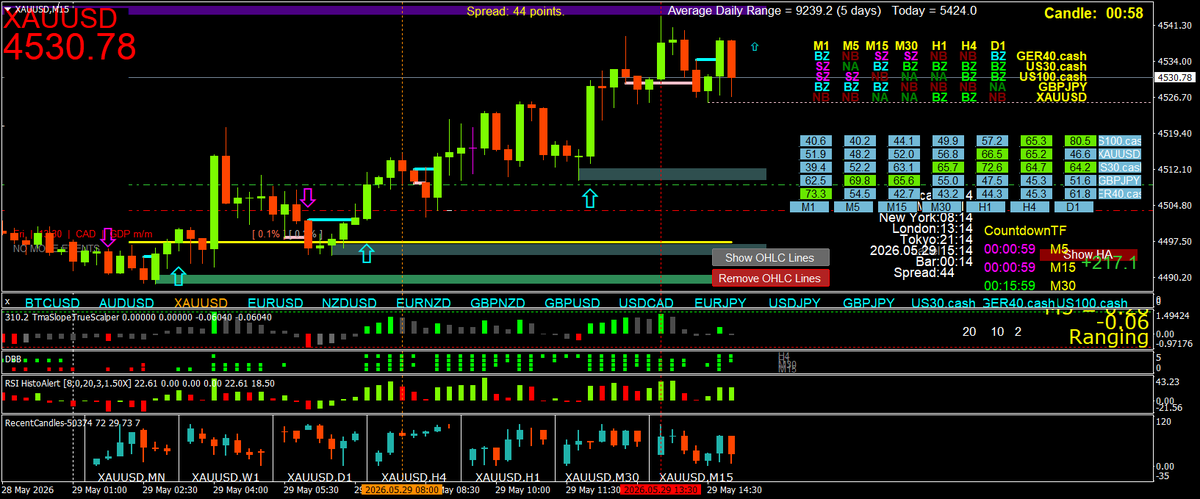
Task: Open the GBPUSD symbol button
Action: [x=572, y=302]
